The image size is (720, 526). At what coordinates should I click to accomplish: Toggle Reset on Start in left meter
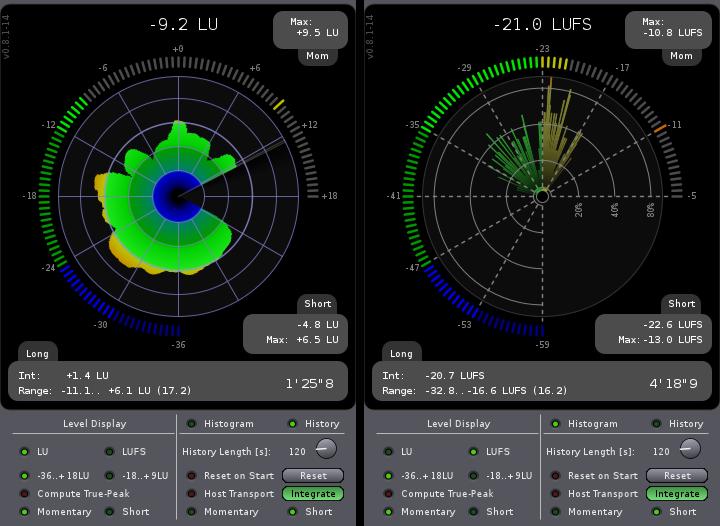click(191, 476)
